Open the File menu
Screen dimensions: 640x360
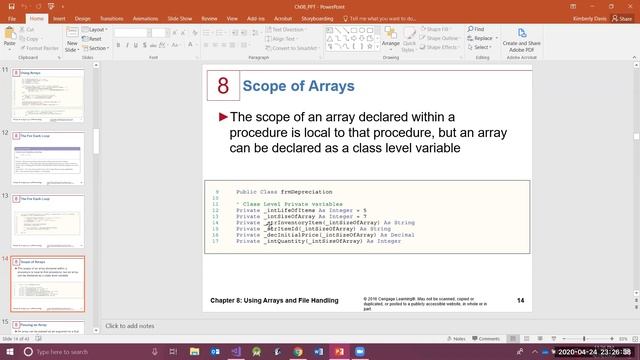[x=12, y=19]
